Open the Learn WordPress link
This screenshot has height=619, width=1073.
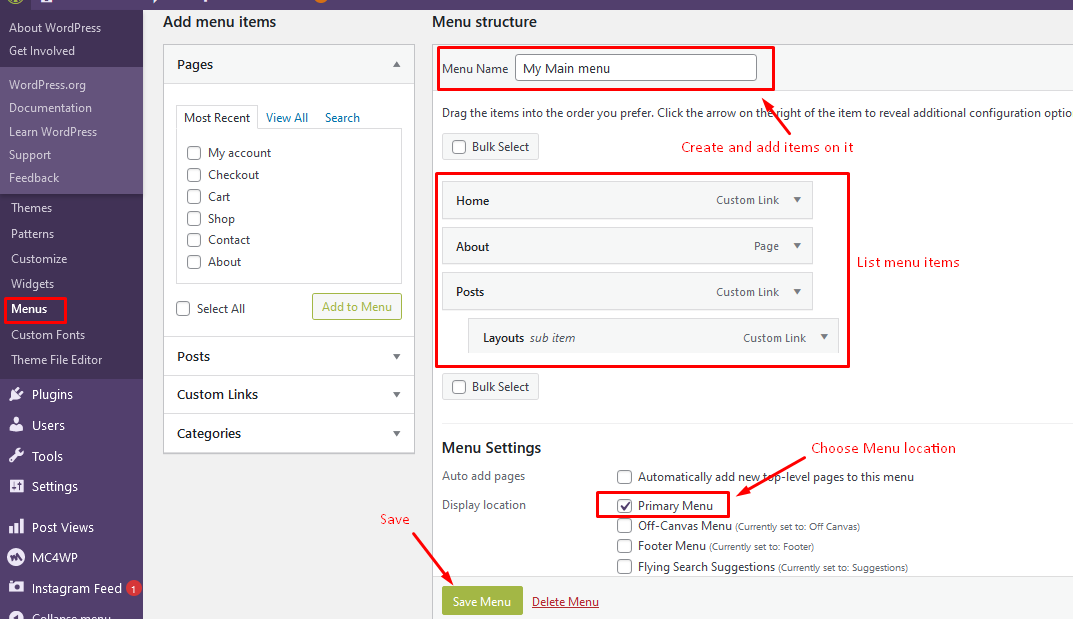pos(53,132)
